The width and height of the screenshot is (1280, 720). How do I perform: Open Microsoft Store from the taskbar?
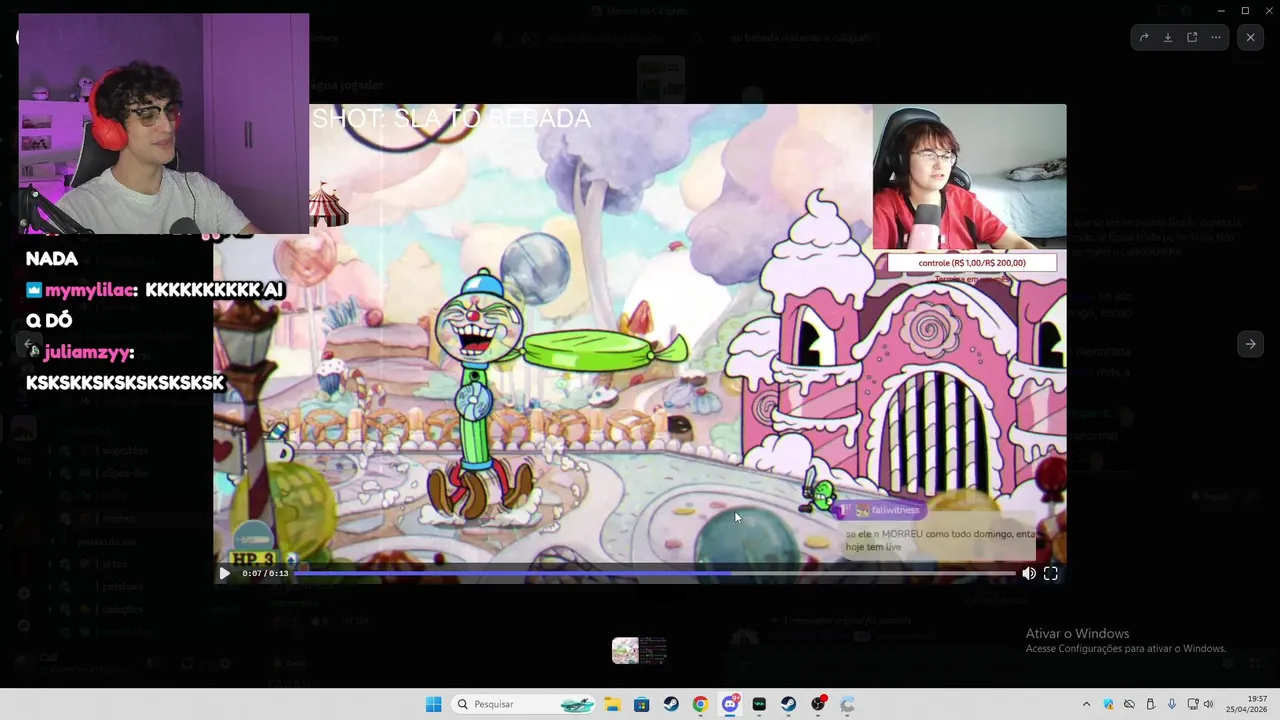click(x=642, y=704)
